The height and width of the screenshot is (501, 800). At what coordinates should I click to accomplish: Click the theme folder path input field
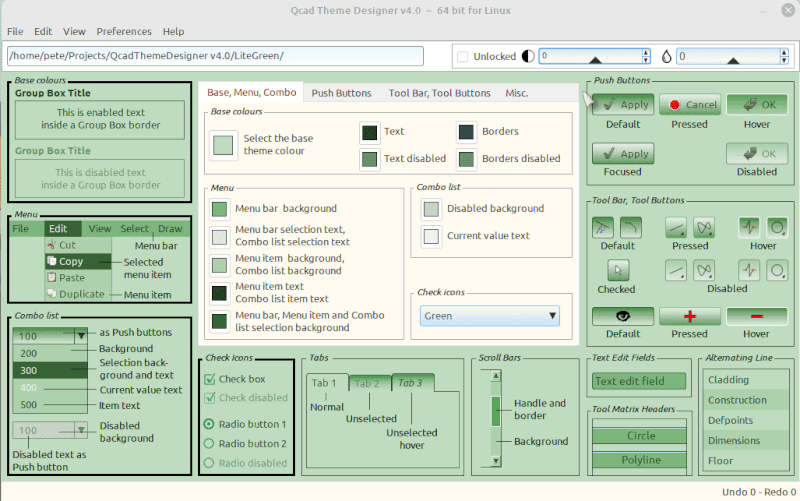pyautogui.click(x=215, y=56)
